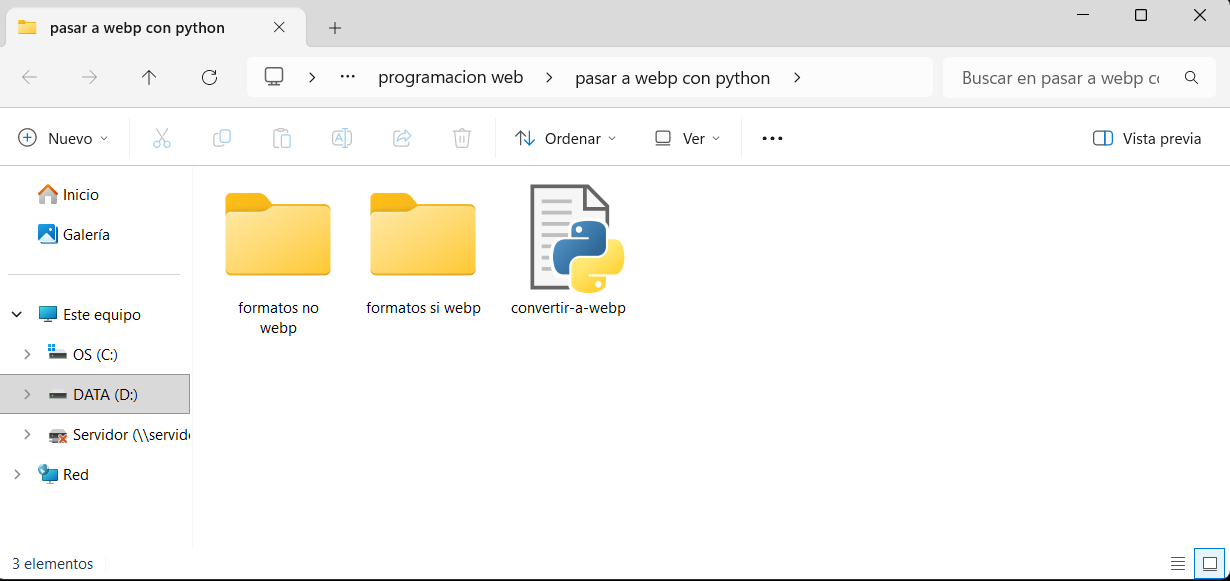Click the Copy icon in the toolbar
The width and height of the screenshot is (1230, 581).
[222, 138]
